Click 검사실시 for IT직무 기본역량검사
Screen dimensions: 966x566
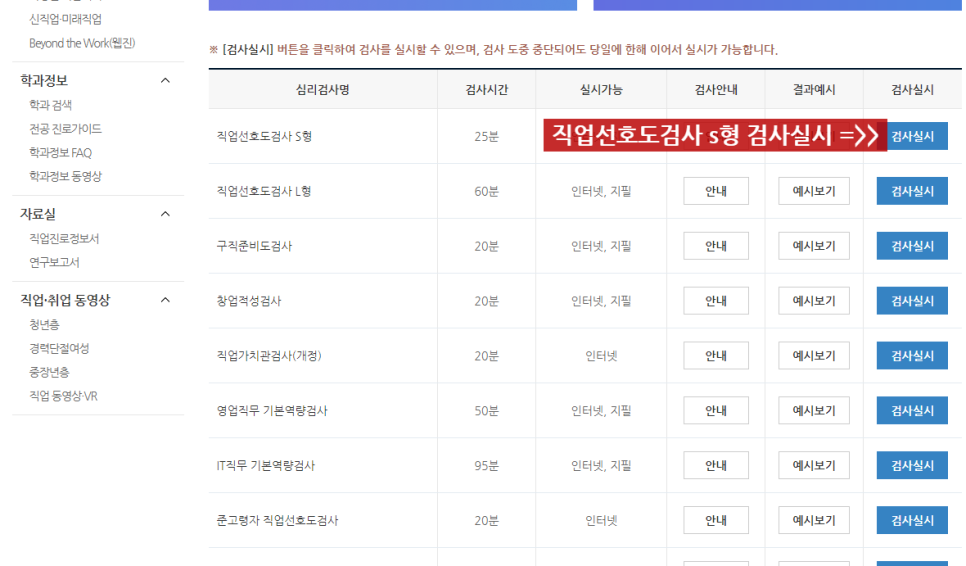point(912,465)
